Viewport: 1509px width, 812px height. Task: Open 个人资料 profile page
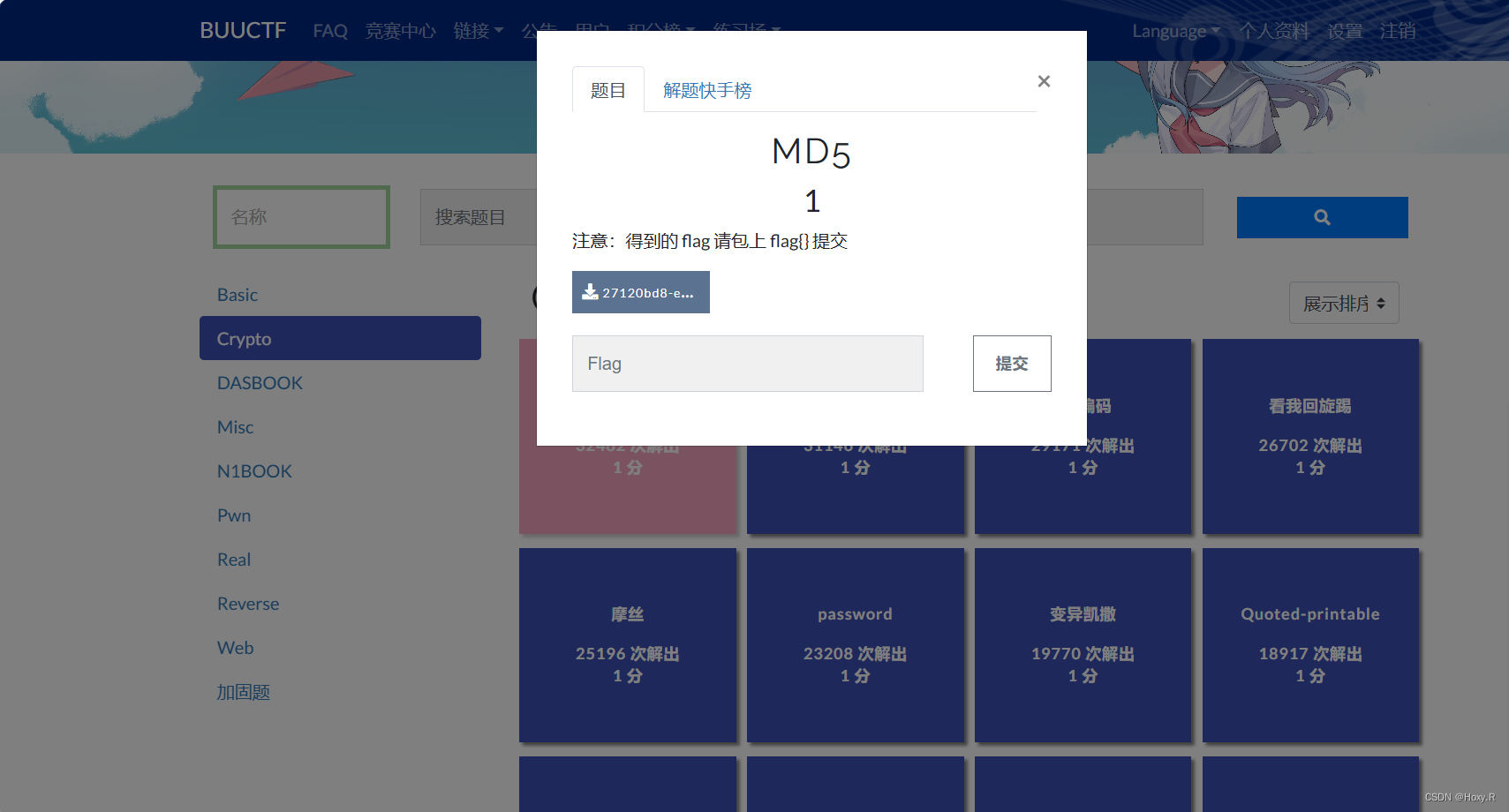1274,31
